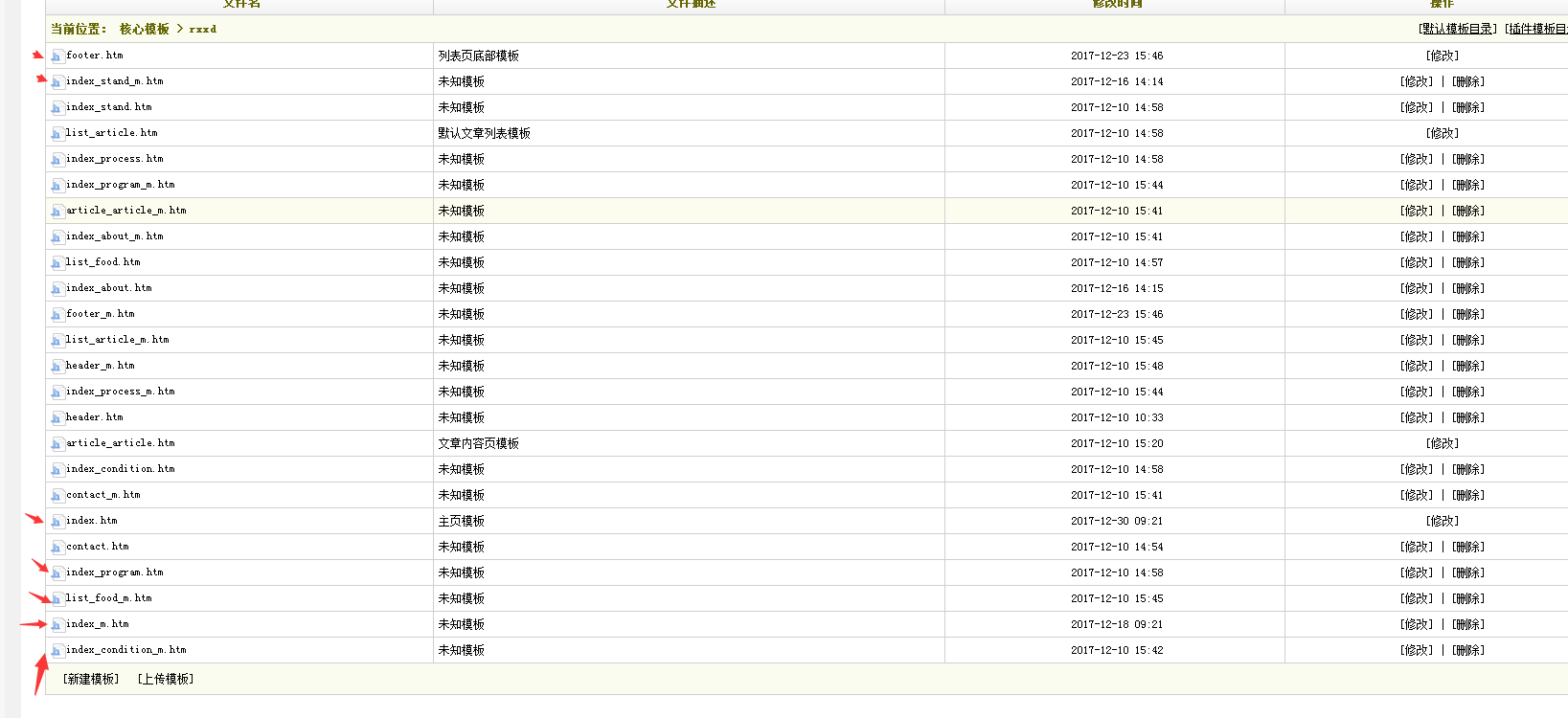Click the file icon beside index_program.htm
This screenshot has width=1568, height=718.
point(57,573)
